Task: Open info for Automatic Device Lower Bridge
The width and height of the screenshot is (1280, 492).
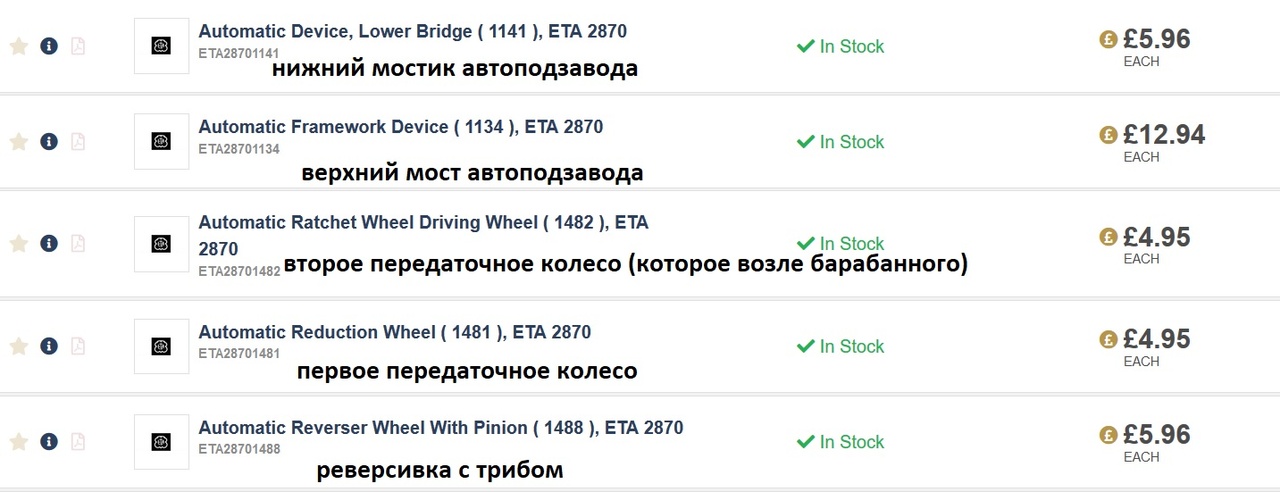Action: 49,46
